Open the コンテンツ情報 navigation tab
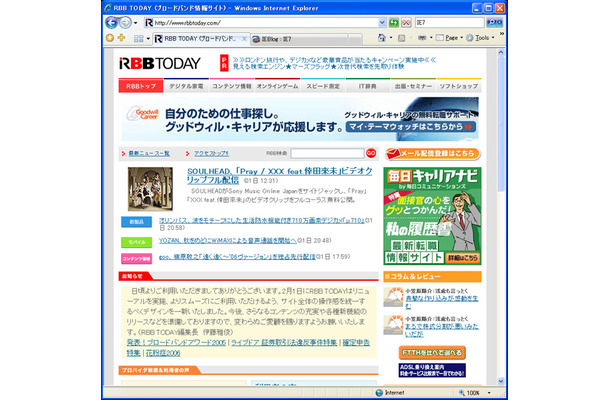 click(231, 86)
